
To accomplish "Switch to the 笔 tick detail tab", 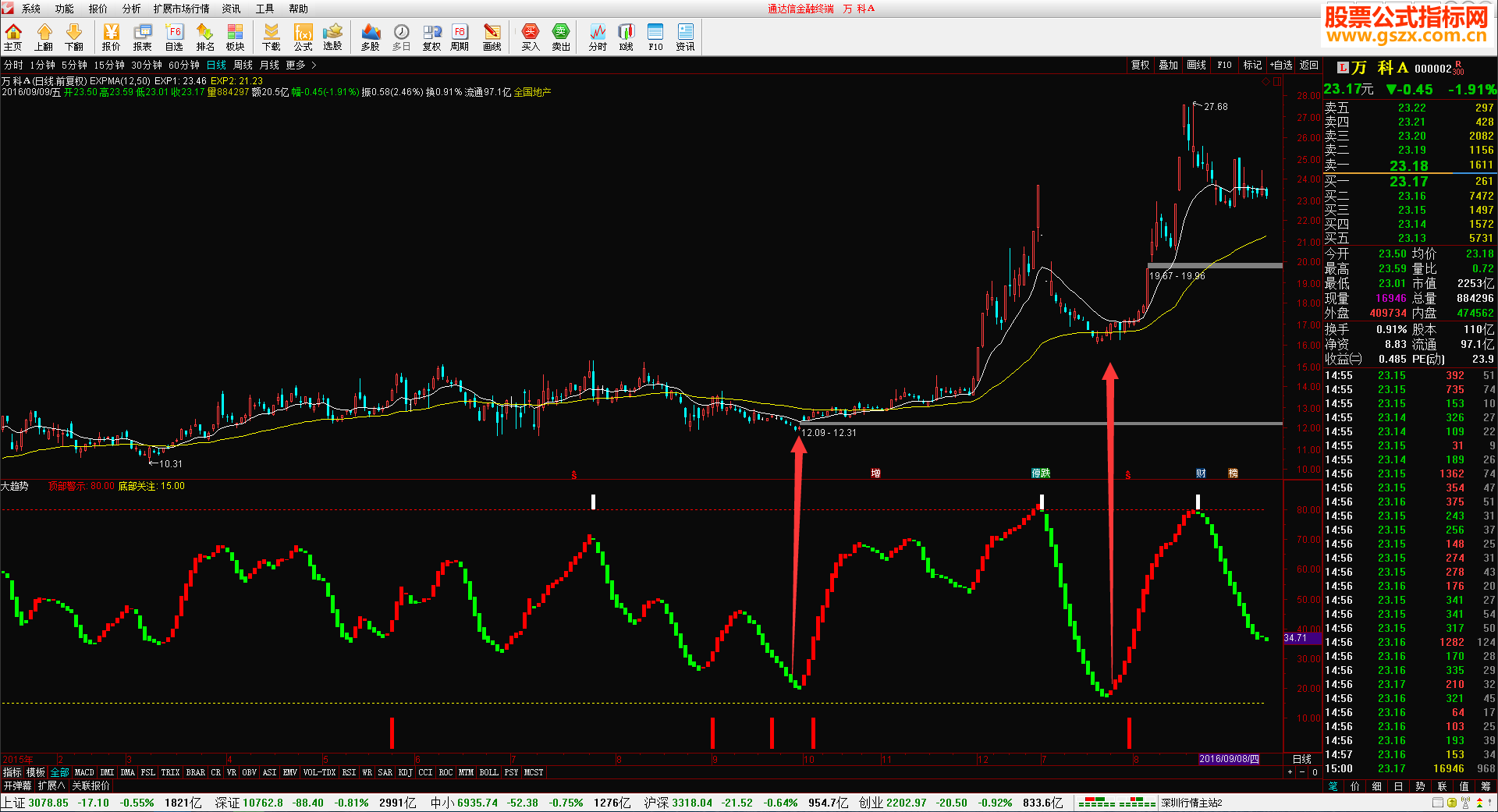I will pos(1333,785).
